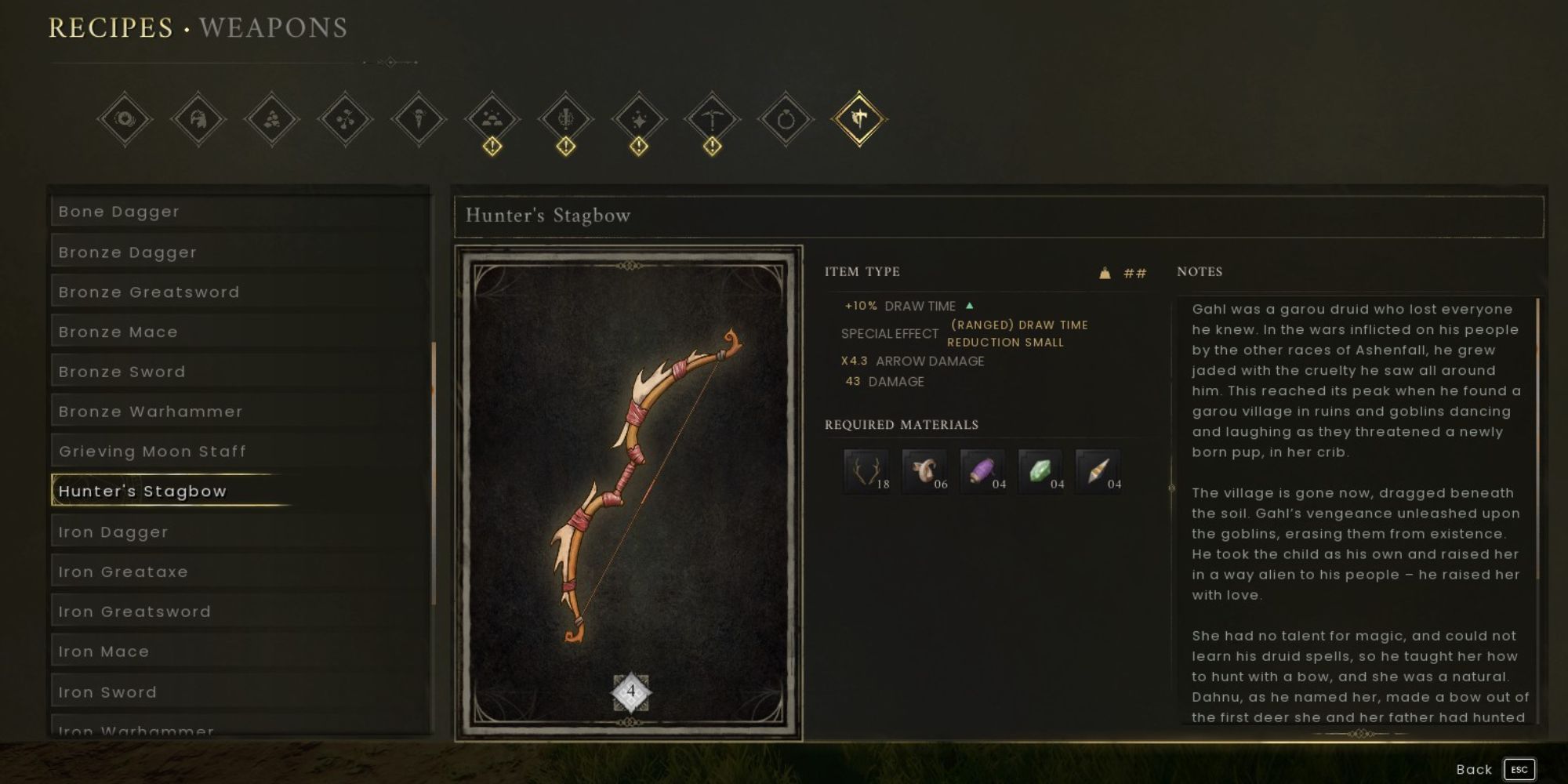Select the gold axe weapons category icon
1568x784 pixels.
(x=859, y=119)
